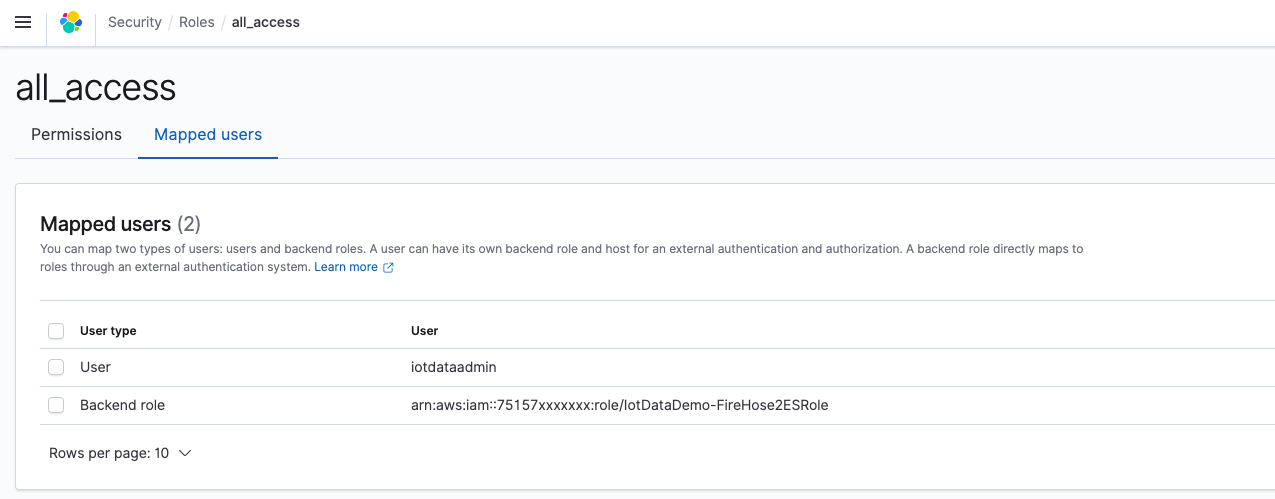Screen dimensions: 1275x499
Task: Navigate to Roles in the breadcrumb
Action: point(197,22)
